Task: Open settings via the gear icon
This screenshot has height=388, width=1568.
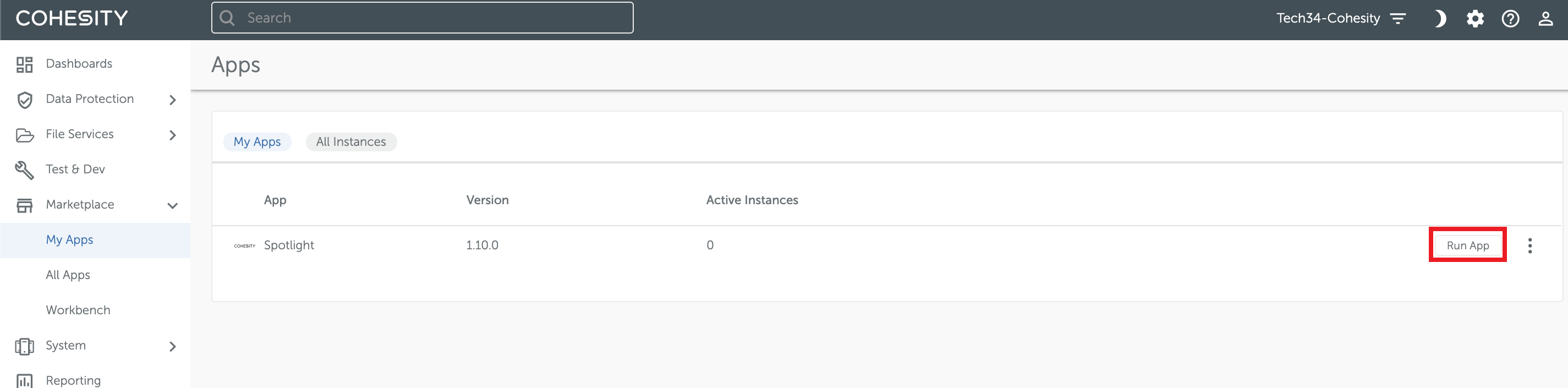Action: [1475, 19]
